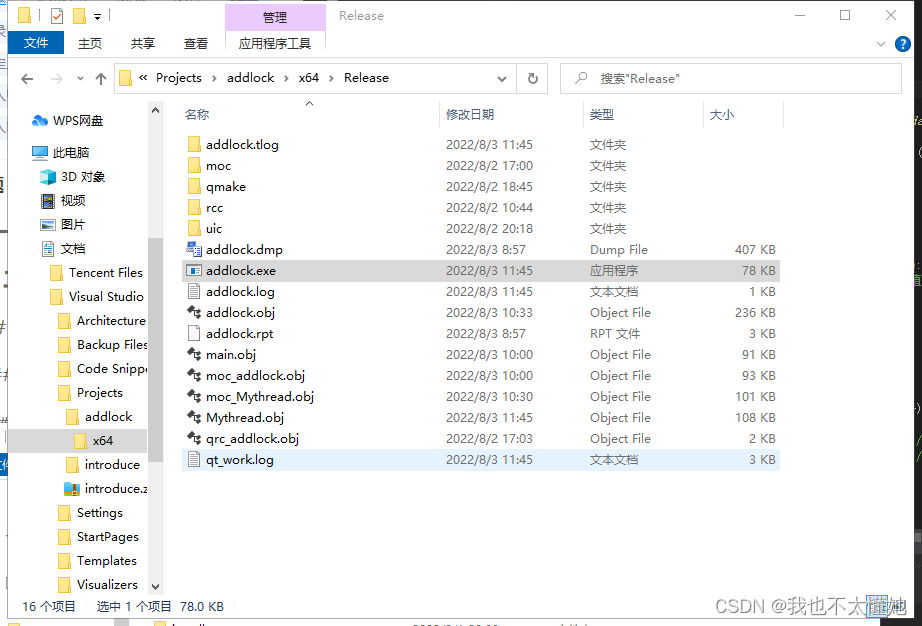The image size is (922, 626).
Task: Click addlock in the address breadcrumb
Action: coord(250,78)
